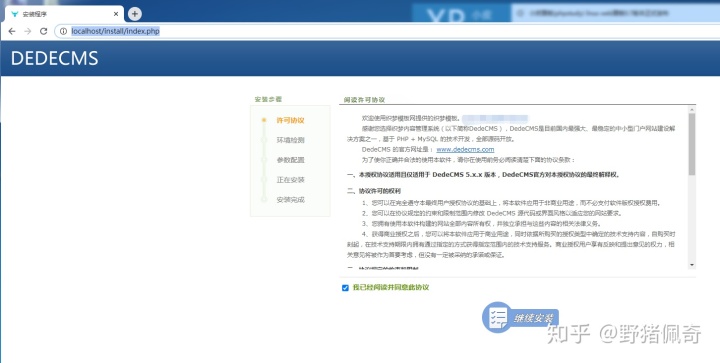Click the 阅读许可协议 section heading
Viewport: 720px width, 363px height.
[x=364, y=100]
